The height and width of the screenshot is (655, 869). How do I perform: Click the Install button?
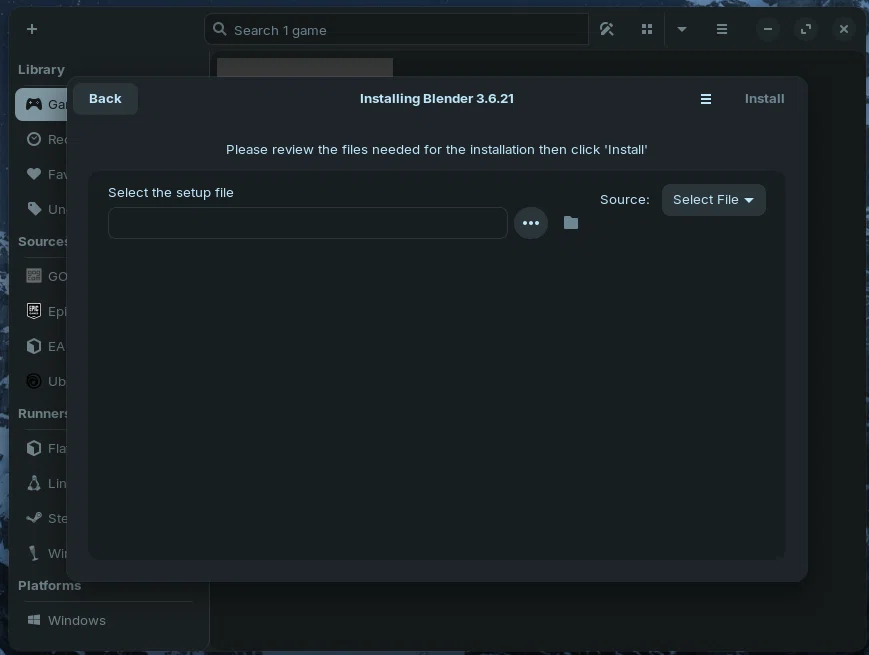pyautogui.click(x=764, y=99)
